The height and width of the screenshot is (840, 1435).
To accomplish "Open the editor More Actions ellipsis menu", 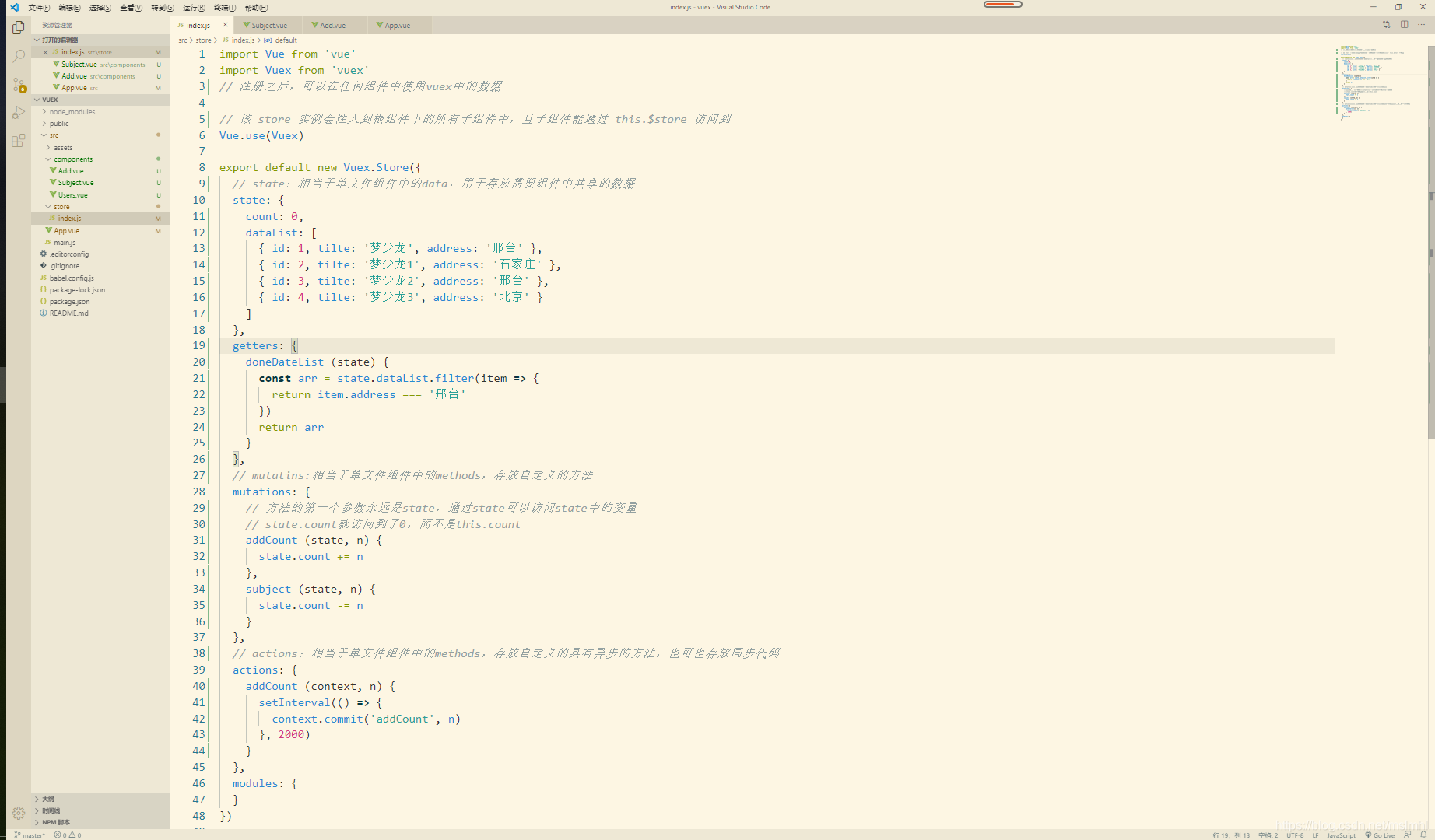I will [x=1422, y=25].
